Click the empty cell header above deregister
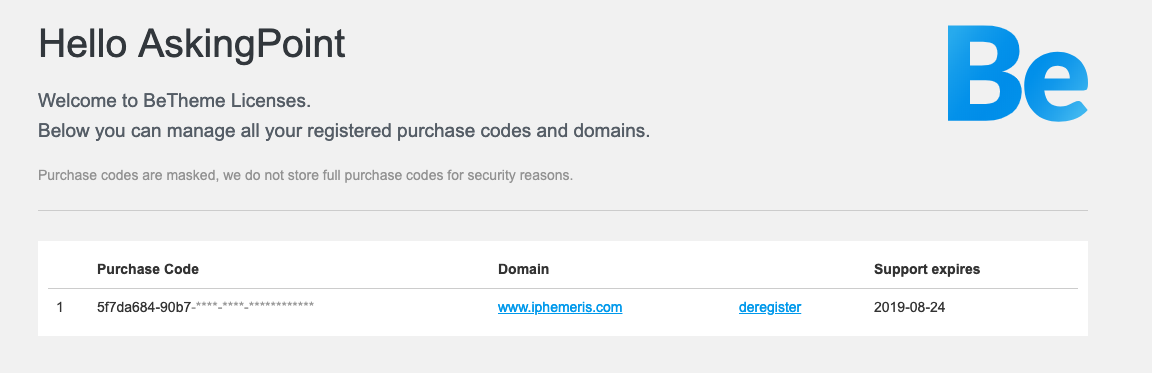1152x373 pixels. pyautogui.click(x=770, y=269)
